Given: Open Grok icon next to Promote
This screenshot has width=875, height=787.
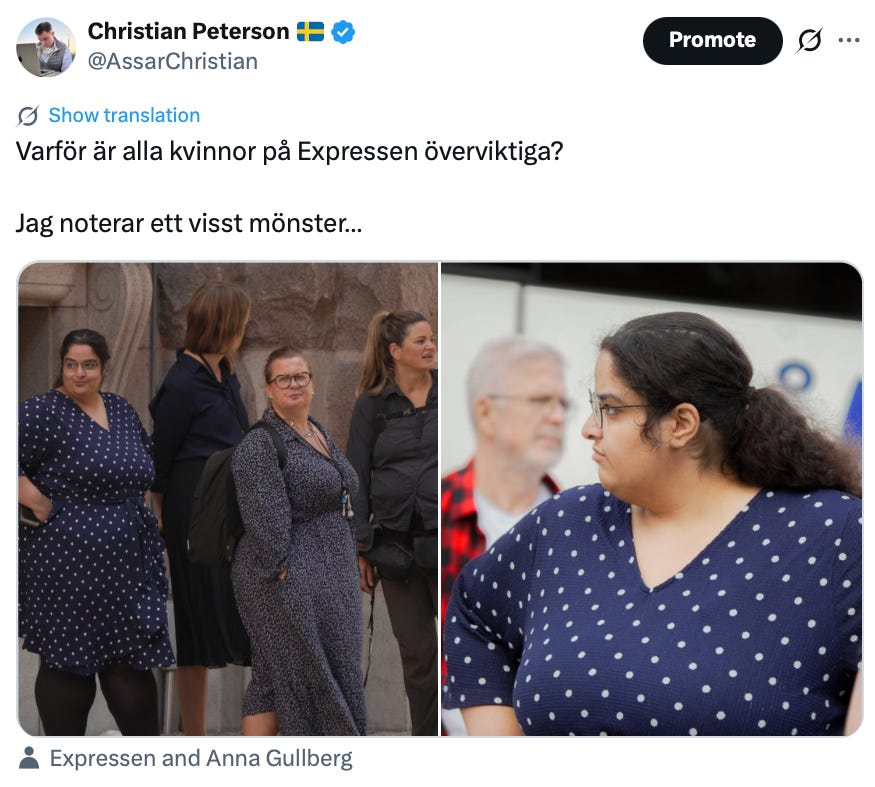Looking at the screenshot, I should click(810, 40).
